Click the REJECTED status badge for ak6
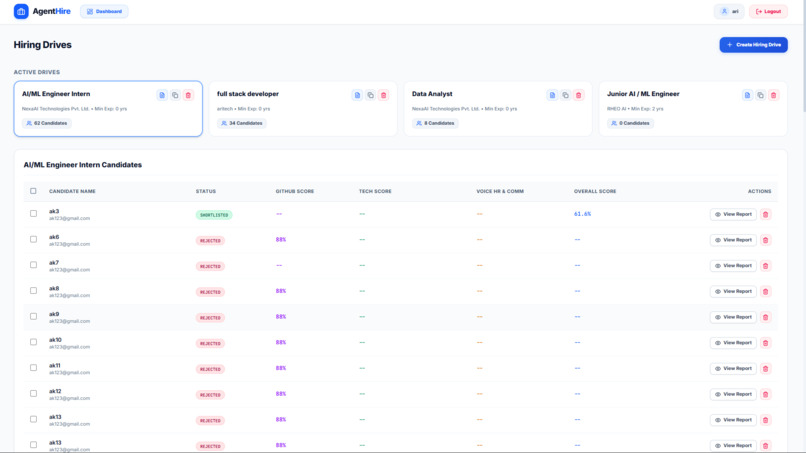The image size is (806, 453). [x=210, y=241]
